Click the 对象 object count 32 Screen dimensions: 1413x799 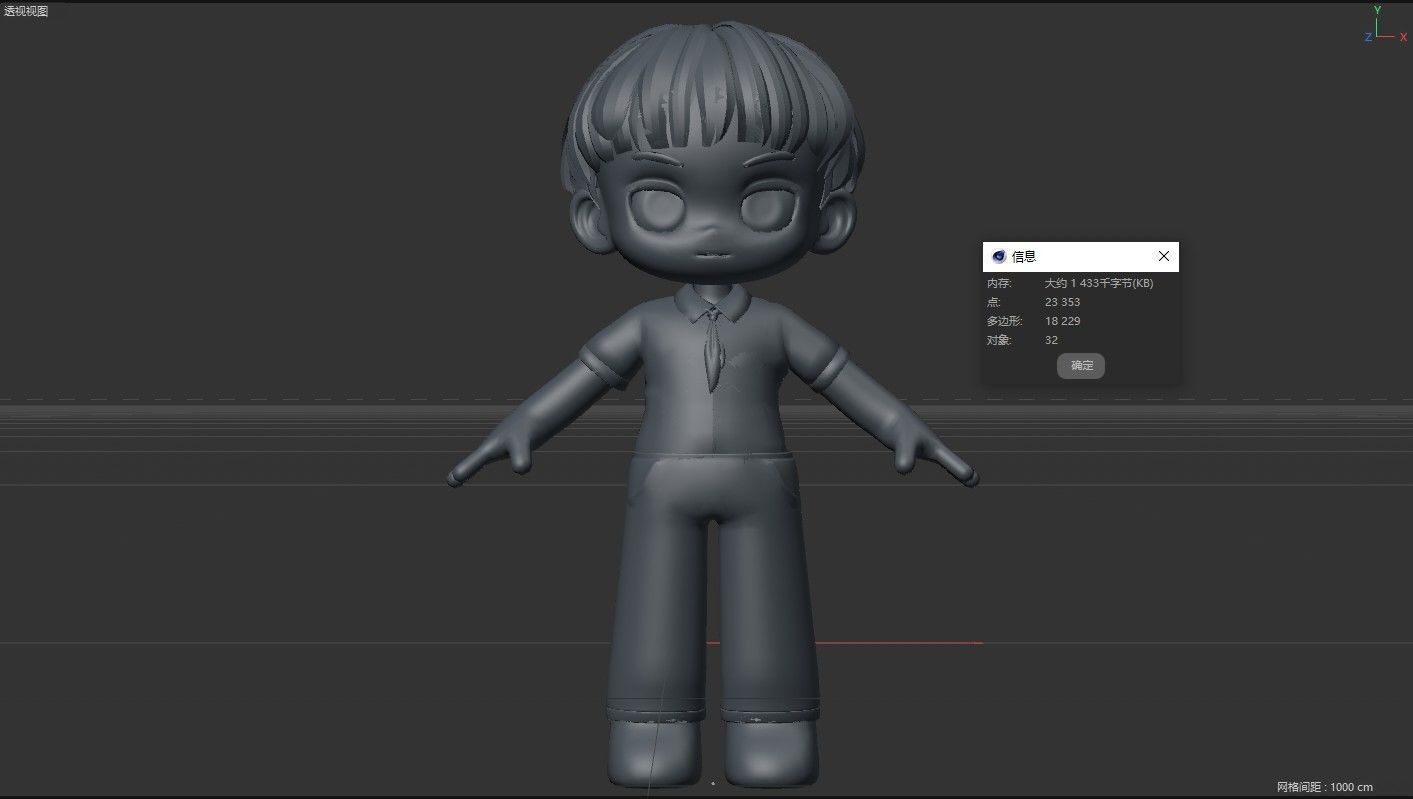click(1051, 339)
